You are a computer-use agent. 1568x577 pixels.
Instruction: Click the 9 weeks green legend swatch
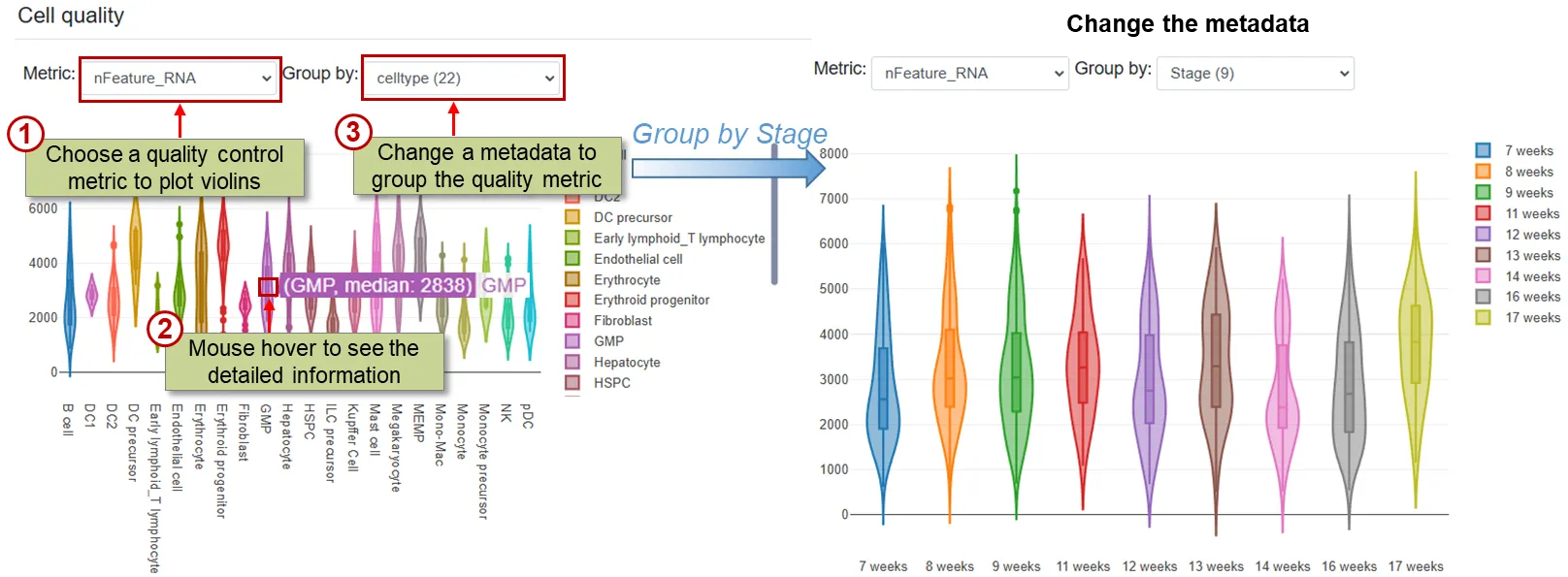pyautogui.click(x=1483, y=192)
